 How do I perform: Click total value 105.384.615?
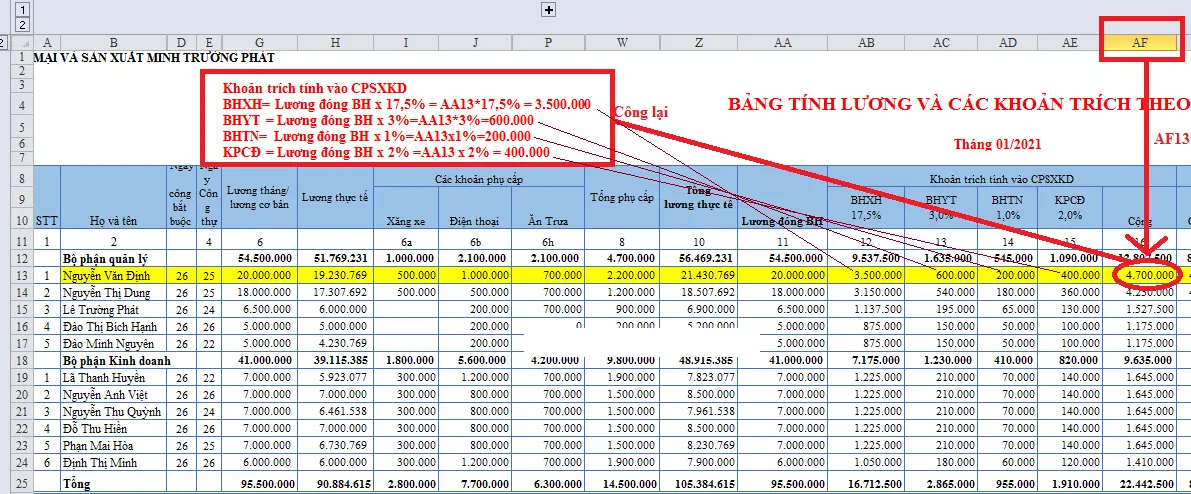point(698,484)
